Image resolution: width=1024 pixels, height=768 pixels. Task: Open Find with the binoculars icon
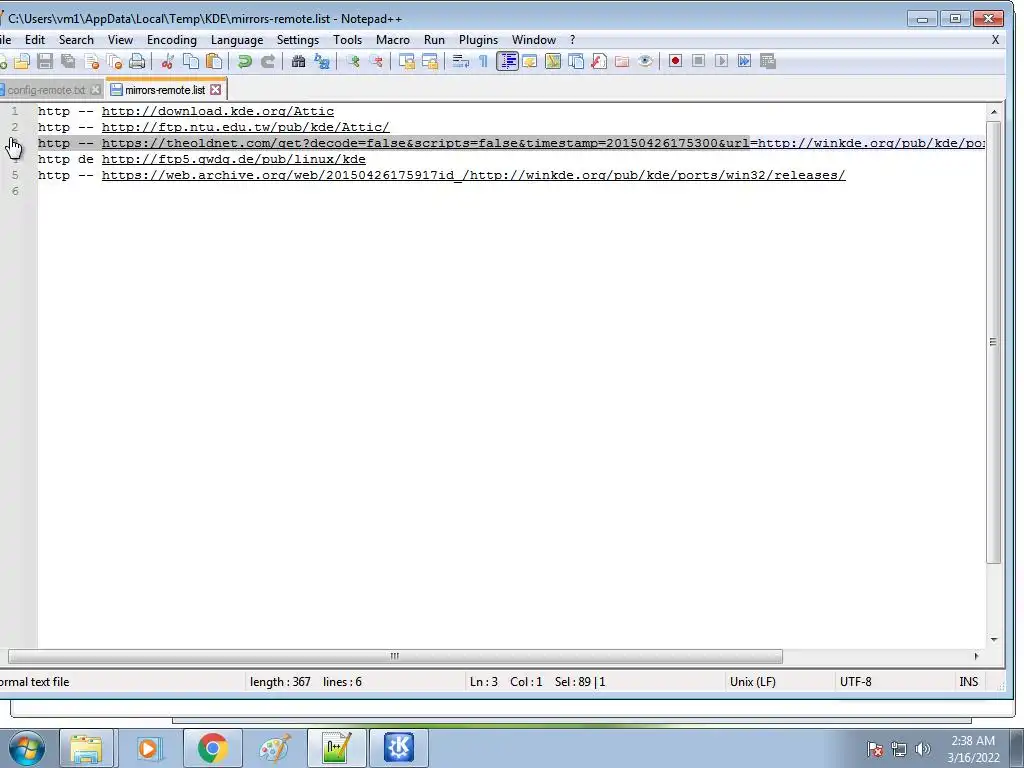point(298,61)
